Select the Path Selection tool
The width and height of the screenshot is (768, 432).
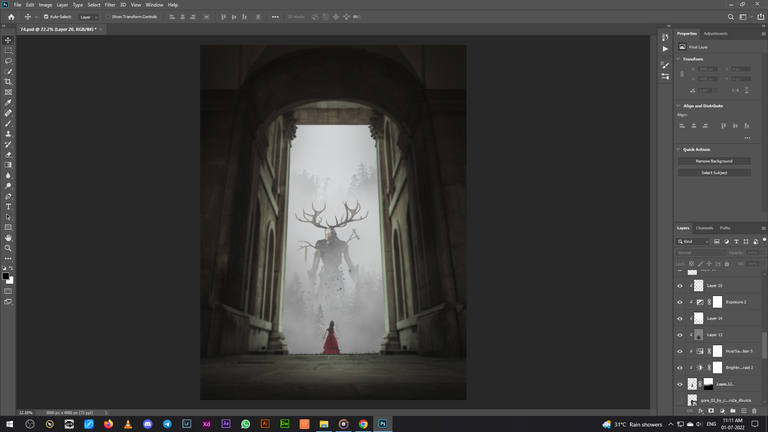(x=8, y=217)
